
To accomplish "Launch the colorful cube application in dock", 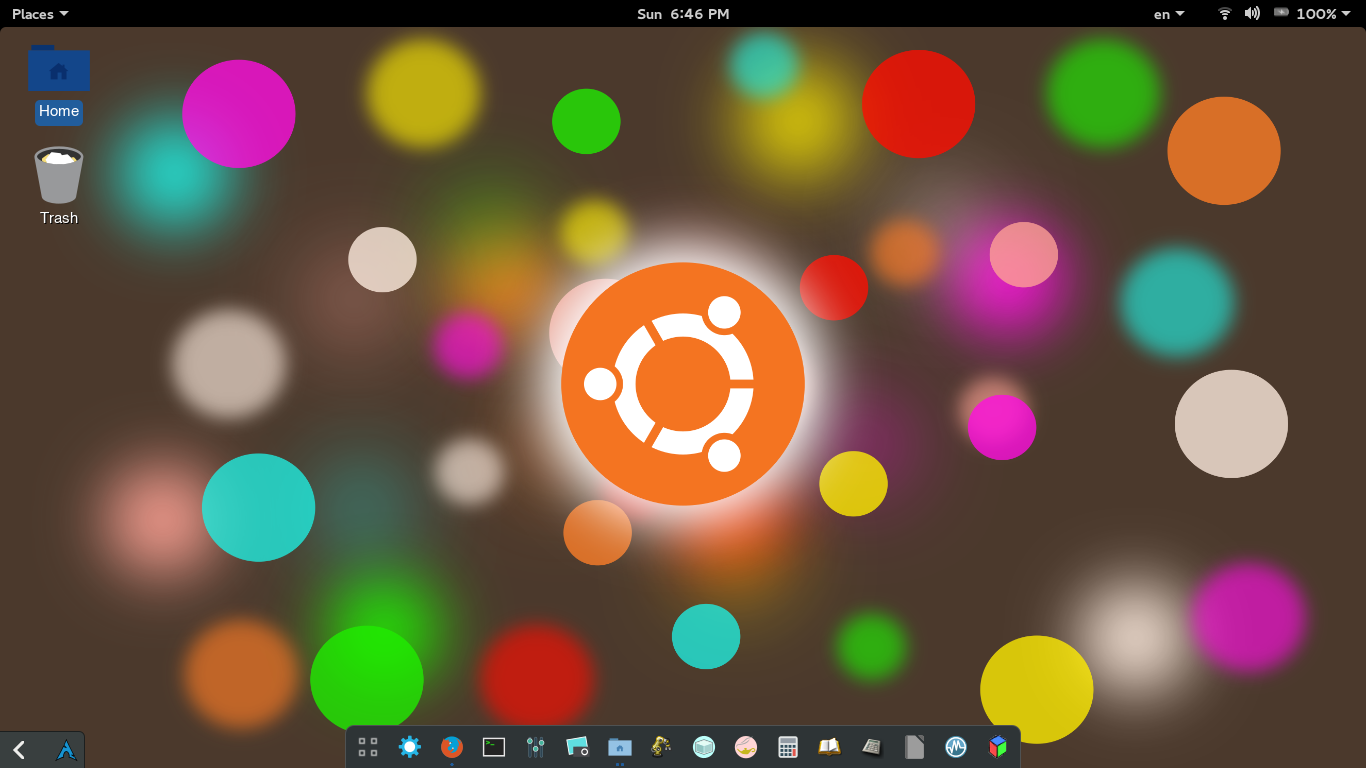I will point(998,747).
